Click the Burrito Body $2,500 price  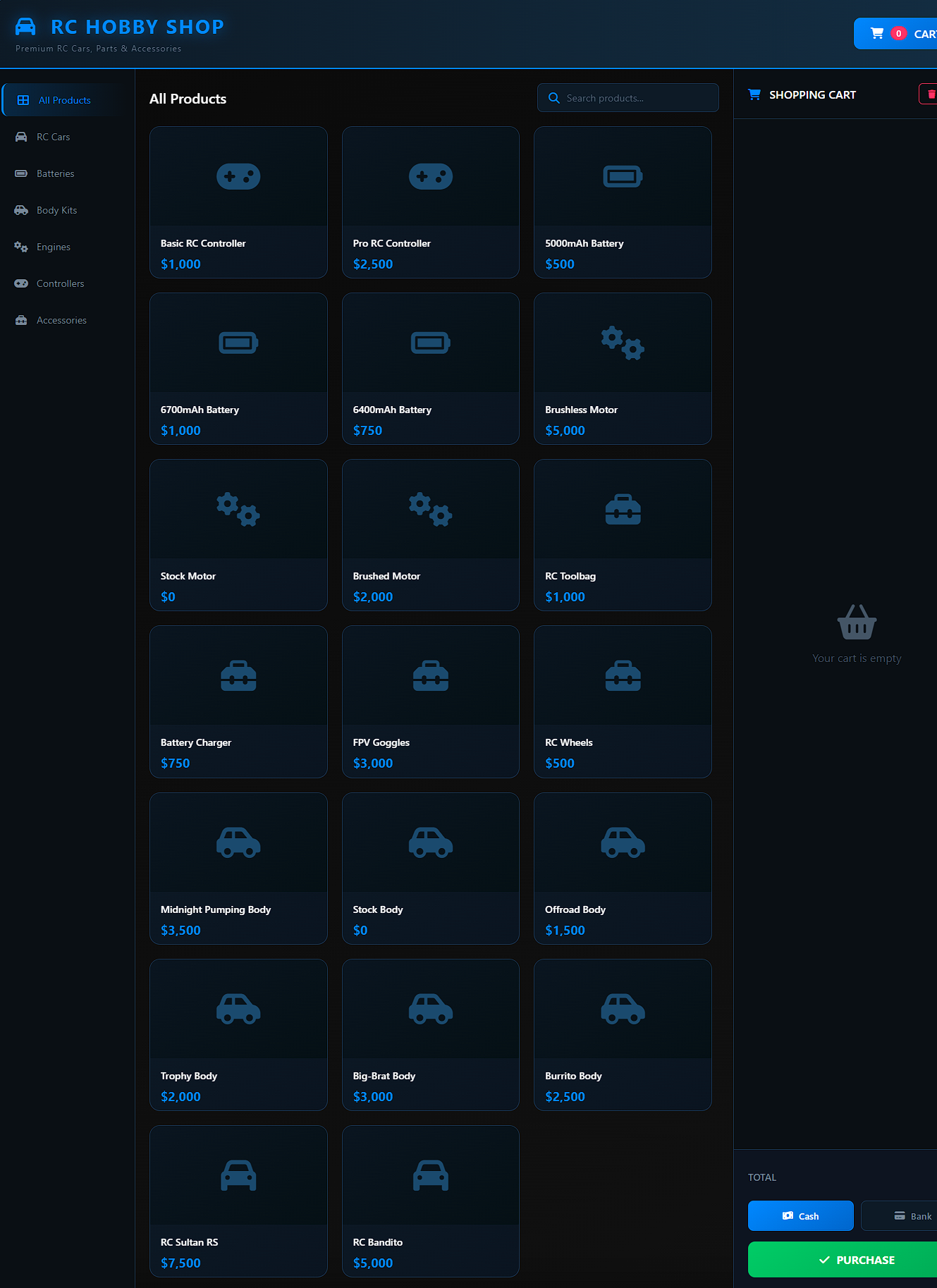point(565,1097)
